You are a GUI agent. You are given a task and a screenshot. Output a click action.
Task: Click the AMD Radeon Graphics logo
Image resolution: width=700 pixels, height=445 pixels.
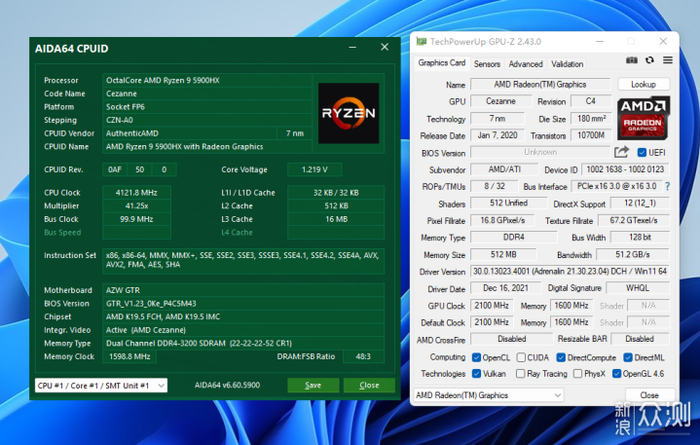(643, 118)
